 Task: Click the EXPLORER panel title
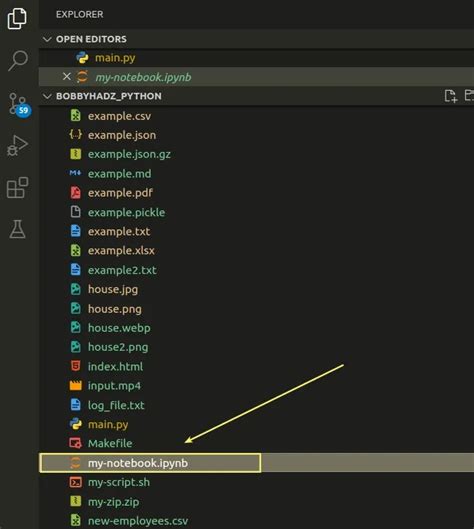[80, 15]
